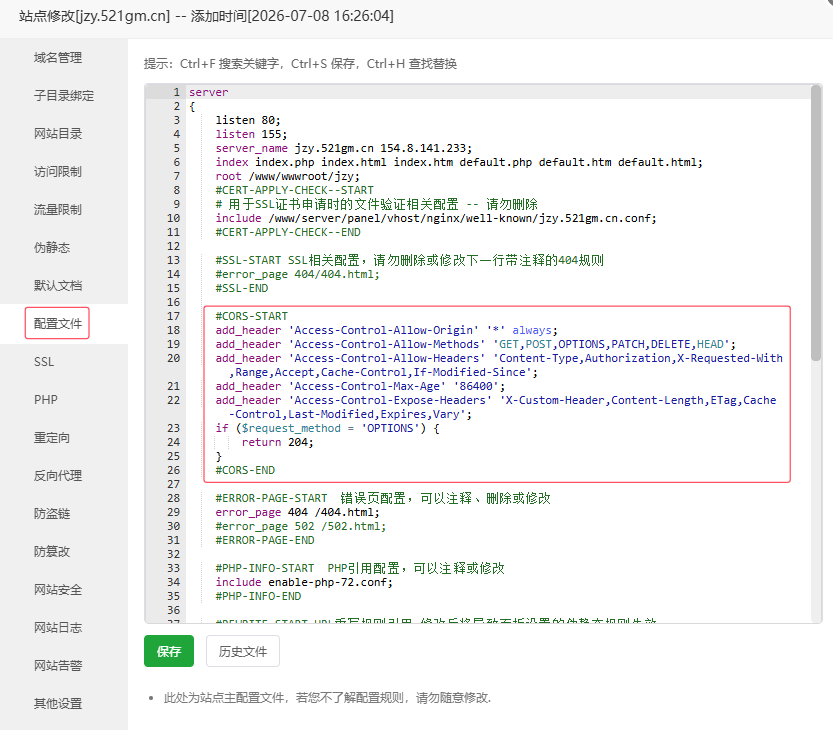Screen dimensions: 833x730
Task: Go to 重定向 settings
Action: pyautogui.click(x=52, y=438)
